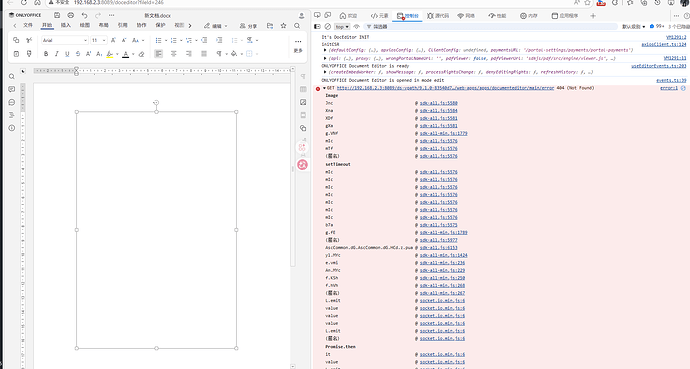Click the paste clipboard icon
Image resolution: width=690 pixels, height=369 pixels.
tap(16, 54)
